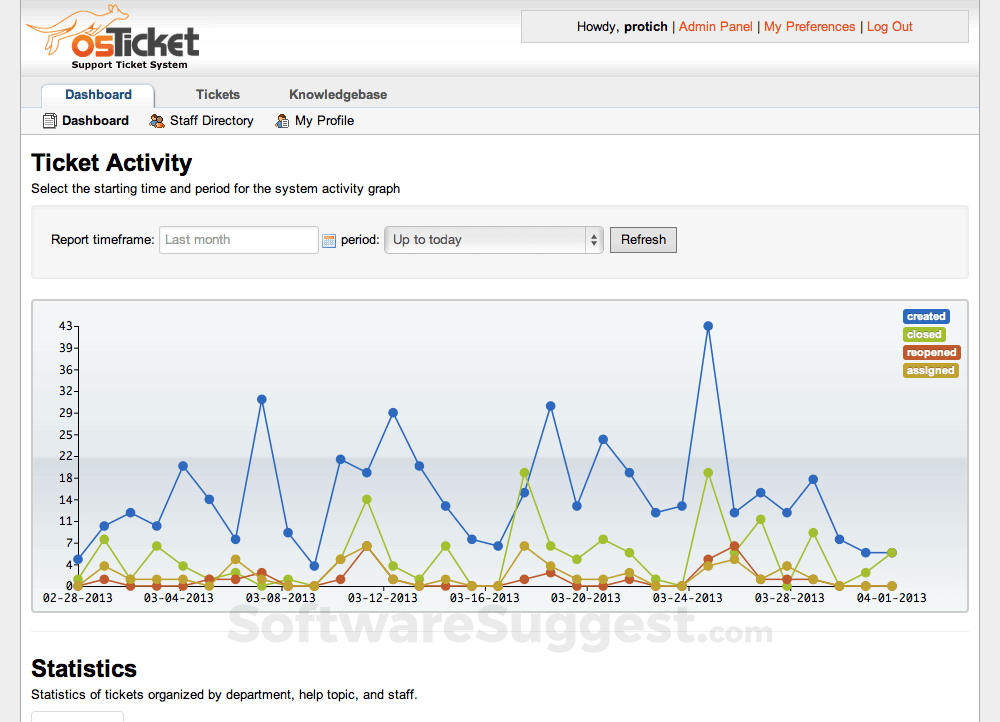Click the yellow "assigned" legend badge
This screenshot has width=1000, height=722.
930,370
